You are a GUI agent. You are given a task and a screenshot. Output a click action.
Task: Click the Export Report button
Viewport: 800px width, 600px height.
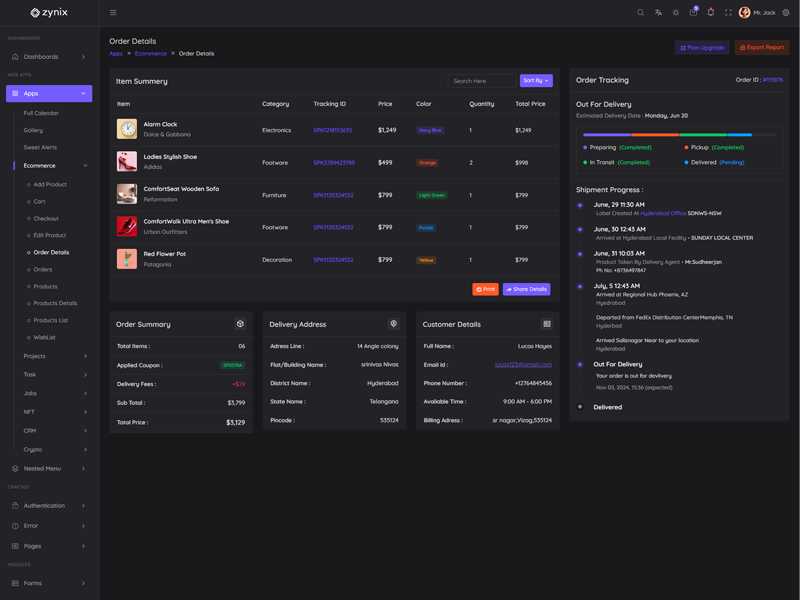tap(762, 47)
